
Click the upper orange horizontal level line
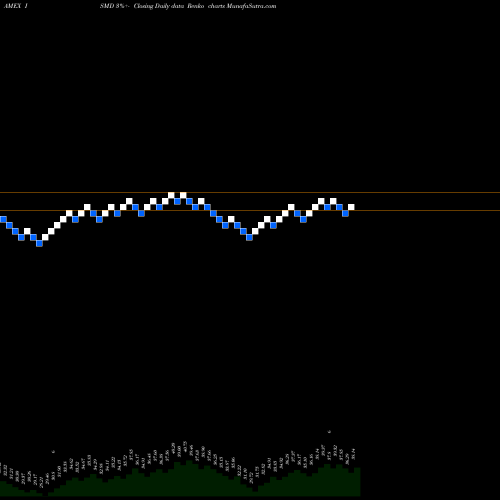[x=250, y=192]
